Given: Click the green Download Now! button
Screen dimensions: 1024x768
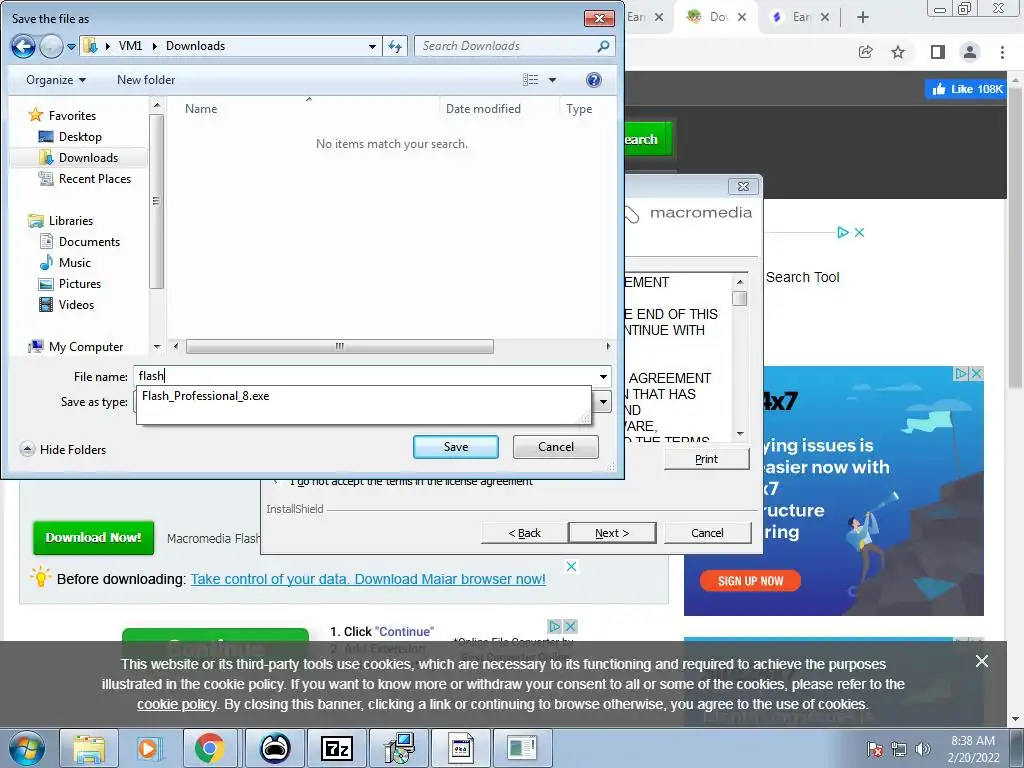Looking at the screenshot, I should pyautogui.click(x=93, y=537).
